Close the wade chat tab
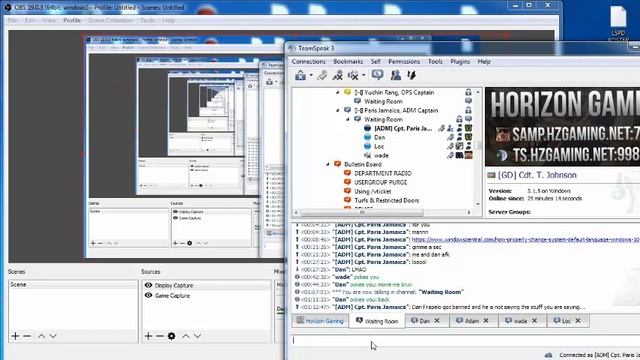 tap(534, 321)
